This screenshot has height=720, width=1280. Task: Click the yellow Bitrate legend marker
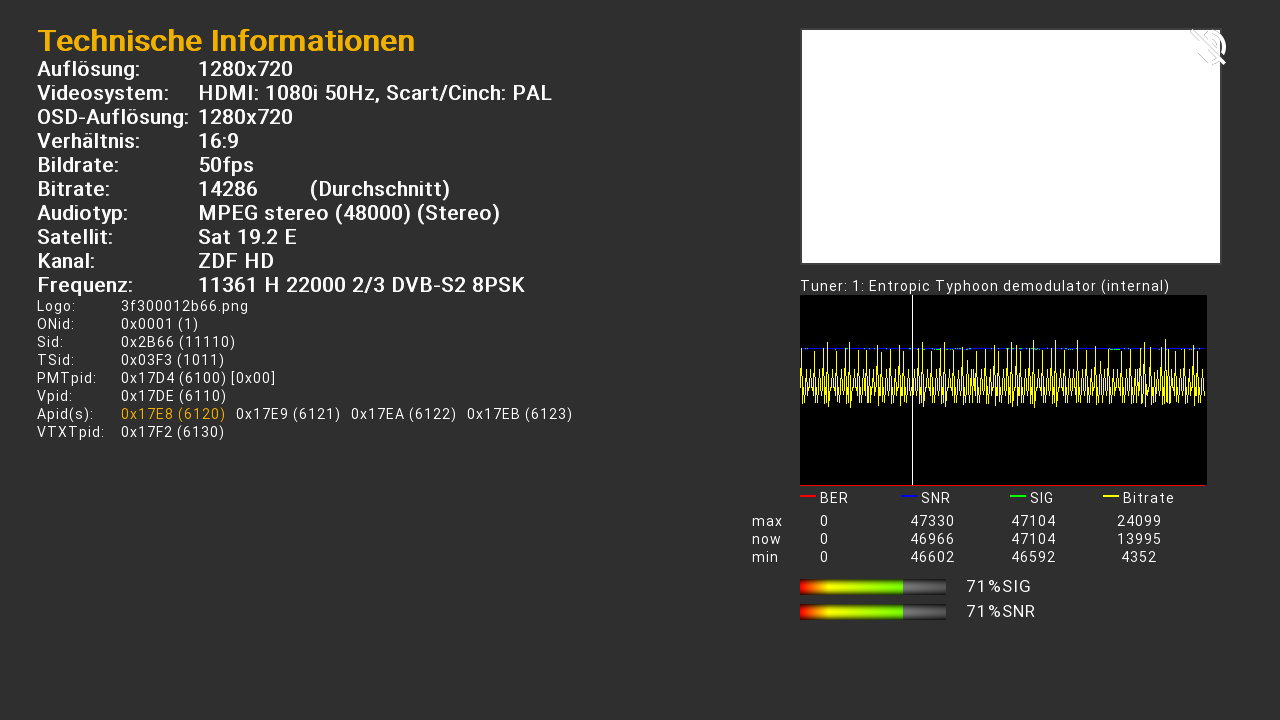pos(1110,496)
